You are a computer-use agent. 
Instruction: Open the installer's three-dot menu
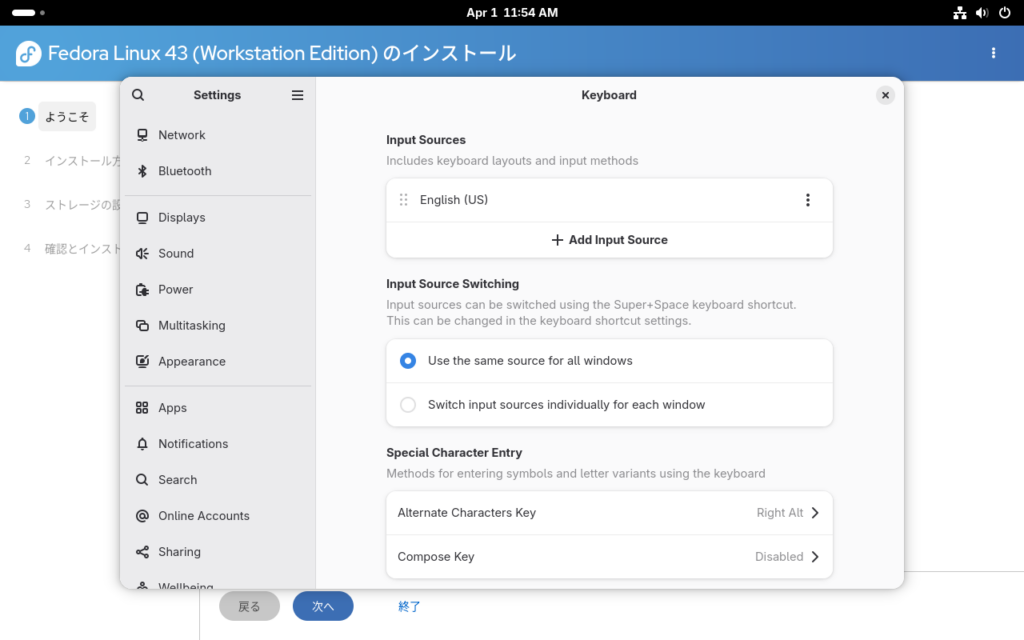(993, 53)
